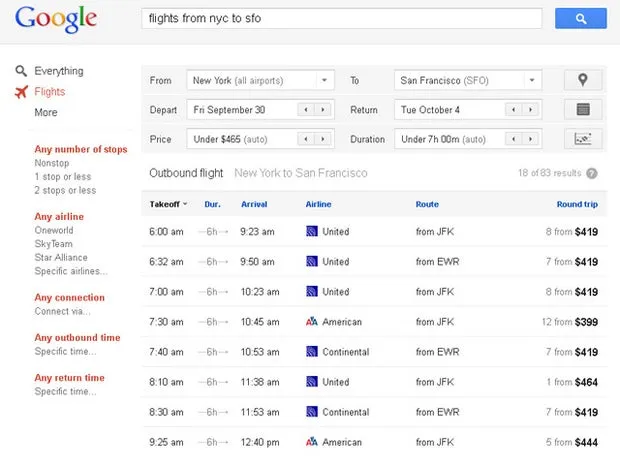Select Everything in left sidebar

click(59, 71)
